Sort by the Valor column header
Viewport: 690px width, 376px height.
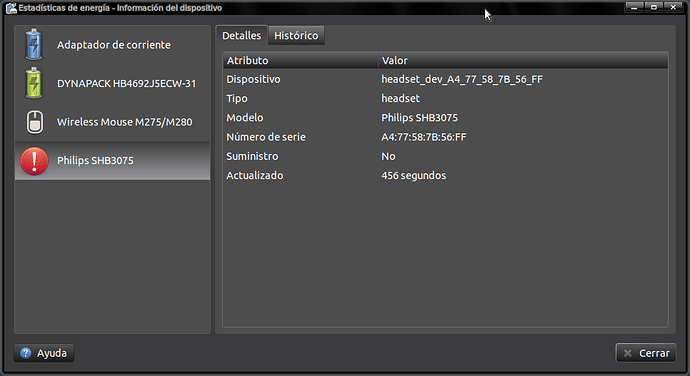[523, 60]
